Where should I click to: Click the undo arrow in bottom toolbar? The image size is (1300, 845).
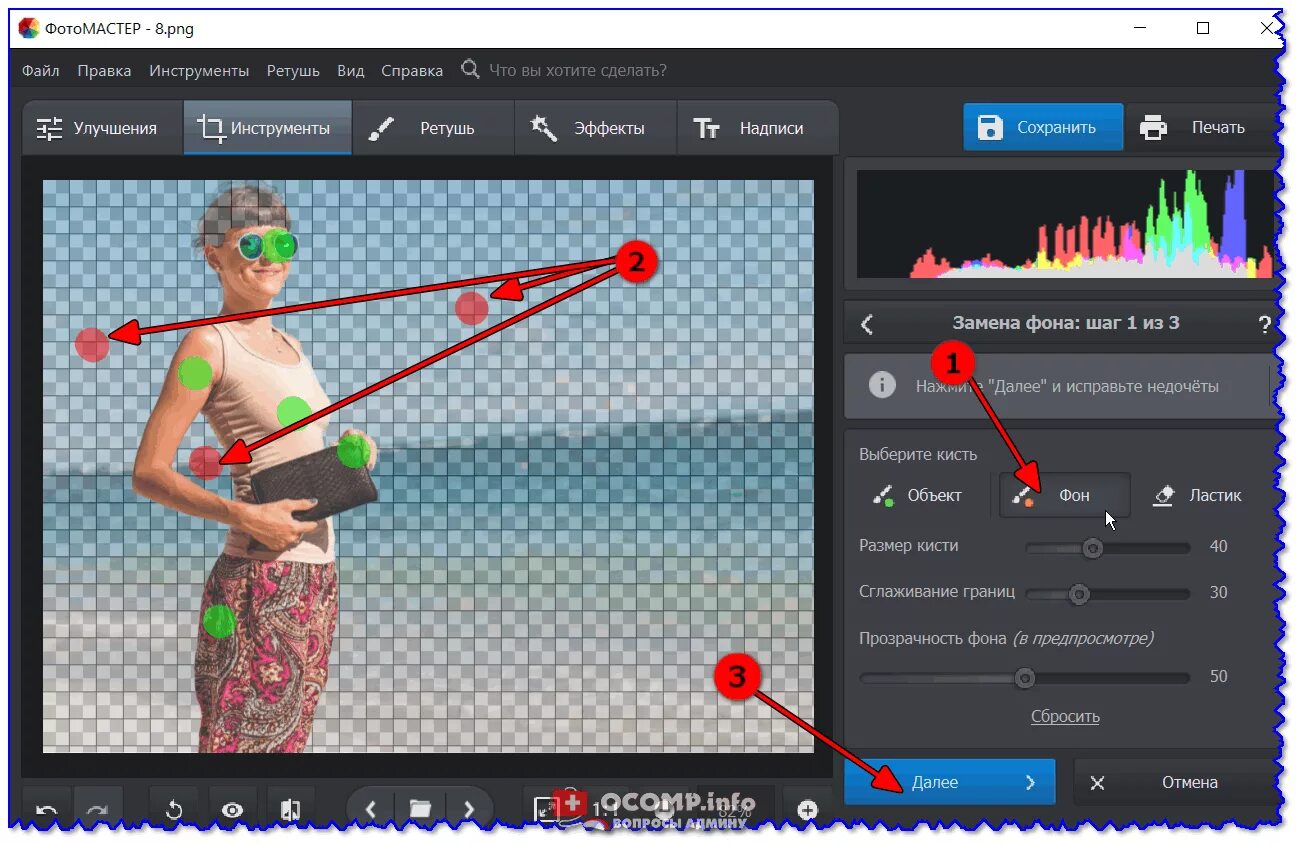(x=46, y=809)
